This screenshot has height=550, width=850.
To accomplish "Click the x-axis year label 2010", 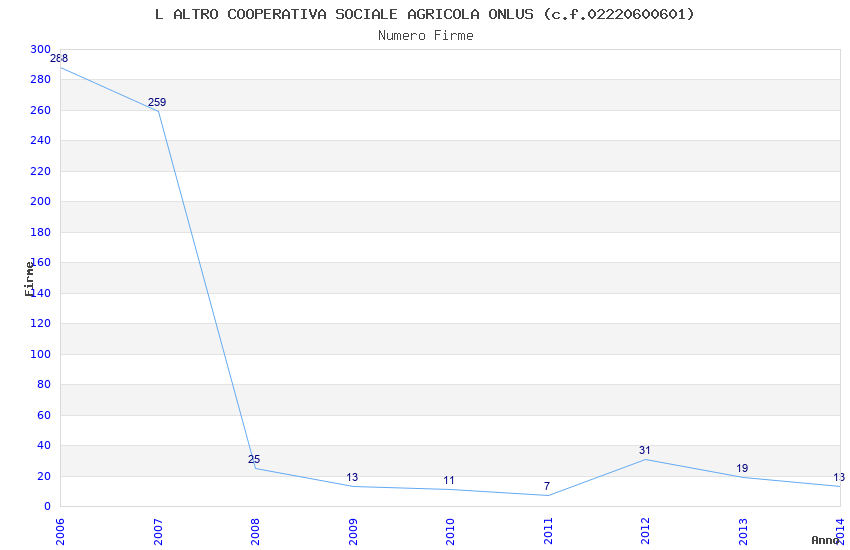I will [x=450, y=532].
